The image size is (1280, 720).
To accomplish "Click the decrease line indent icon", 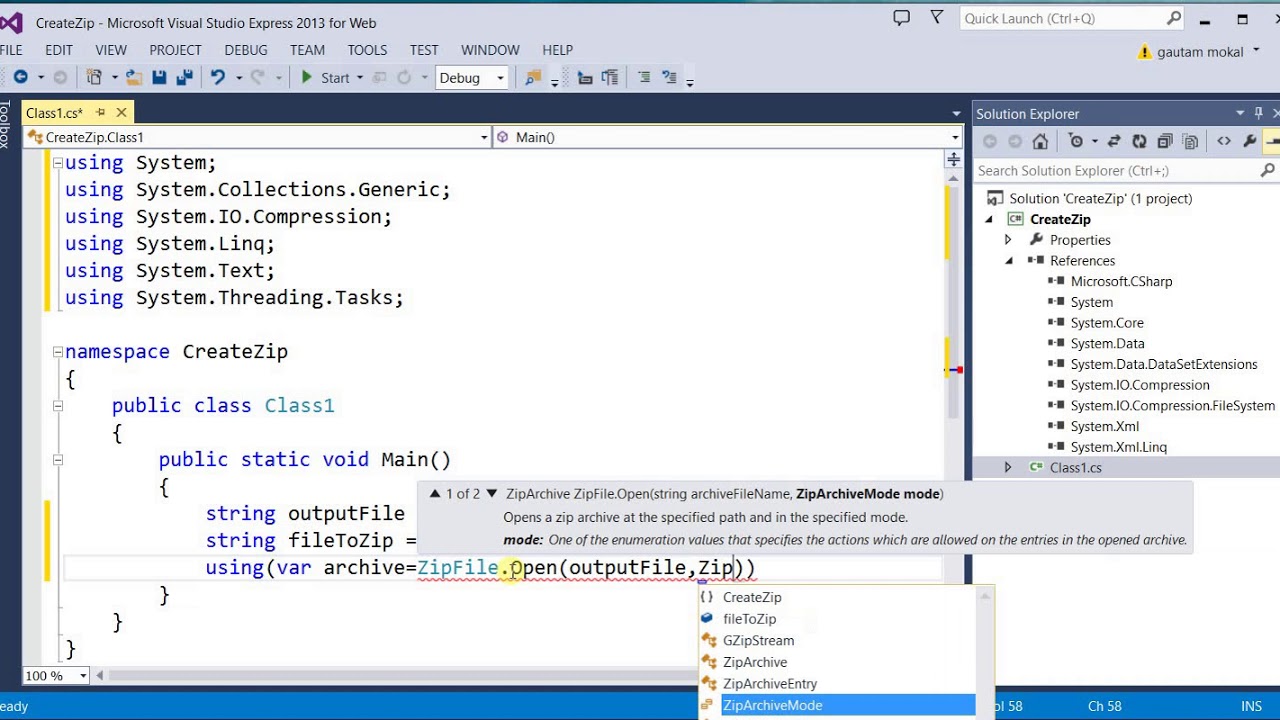I will [585, 78].
